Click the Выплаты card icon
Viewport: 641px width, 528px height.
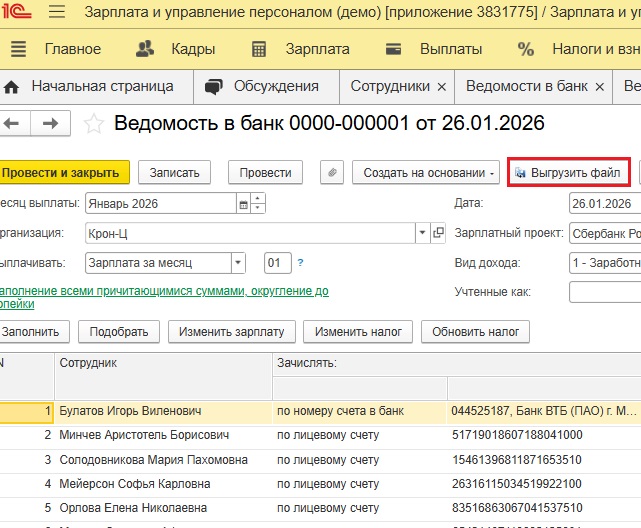393,49
